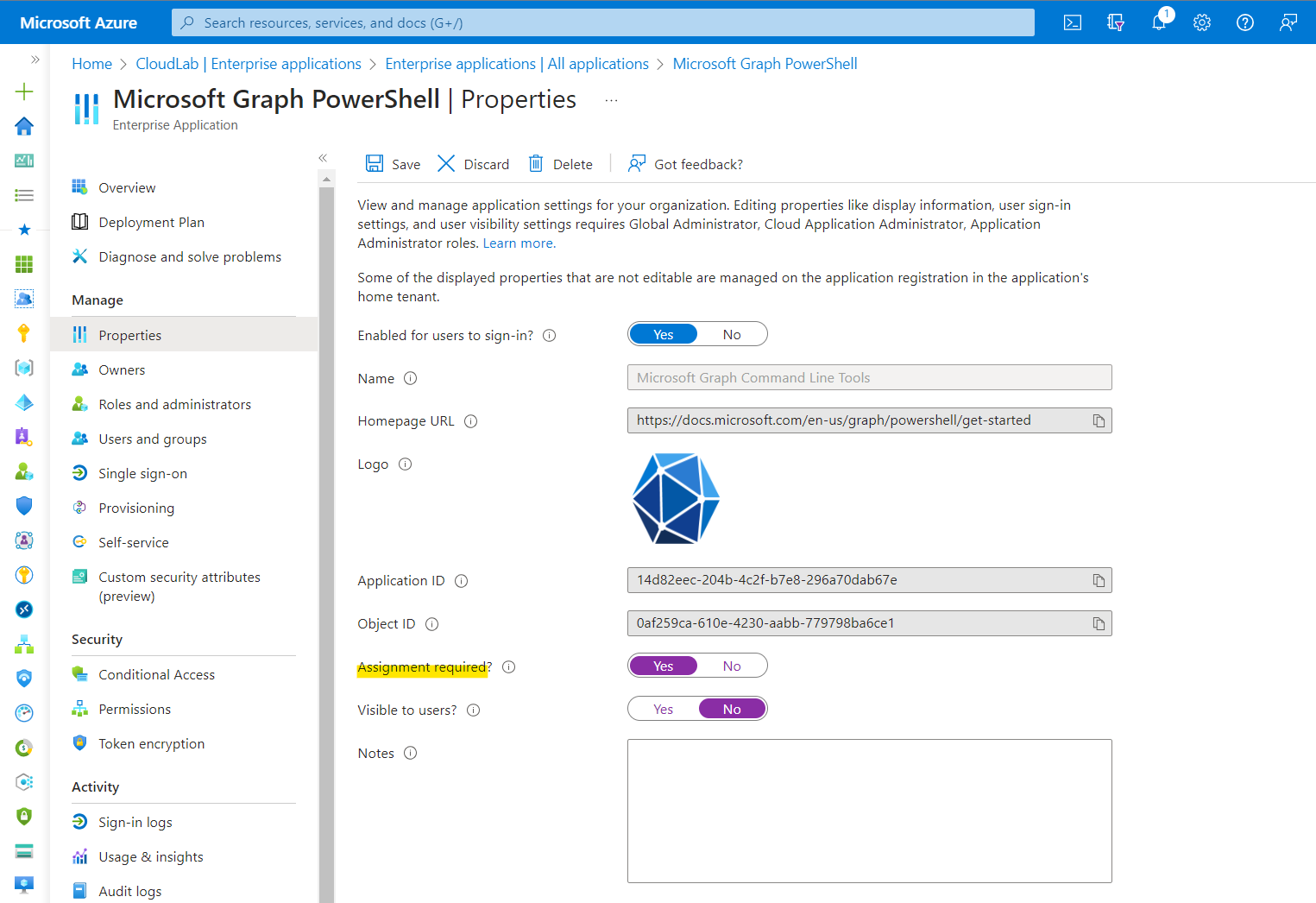Open the All services list icon

point(24,195)
